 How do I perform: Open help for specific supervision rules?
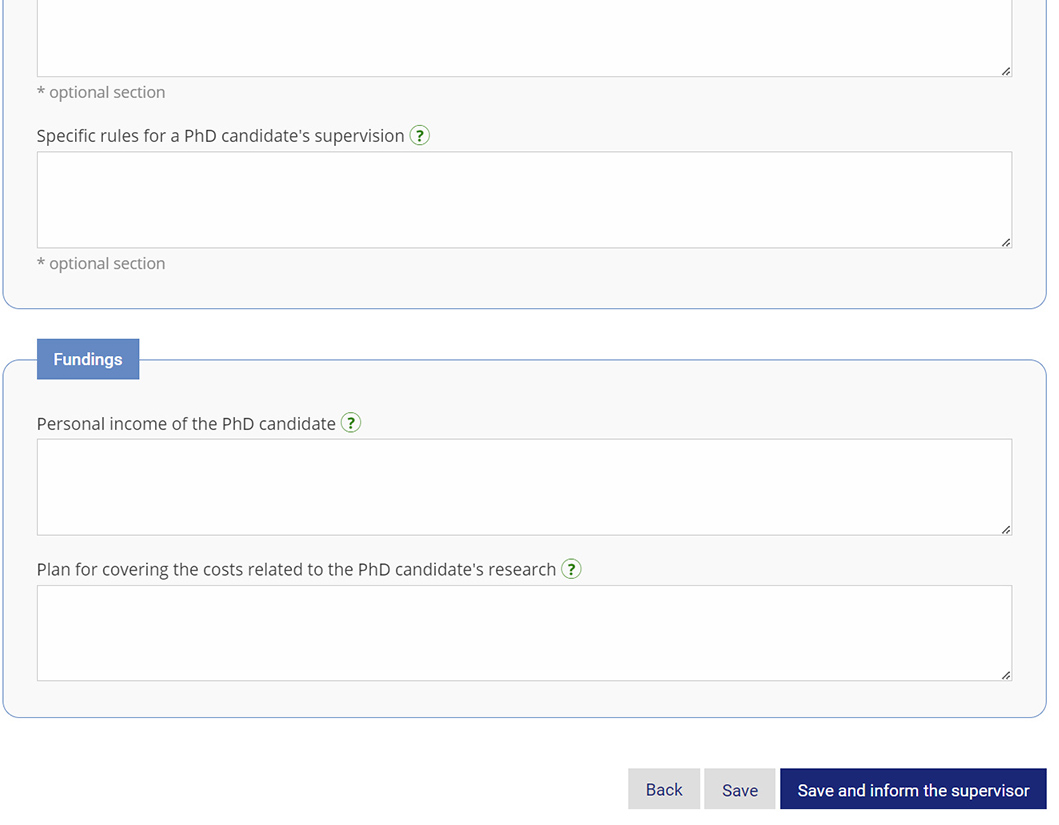tap(419, 136)
